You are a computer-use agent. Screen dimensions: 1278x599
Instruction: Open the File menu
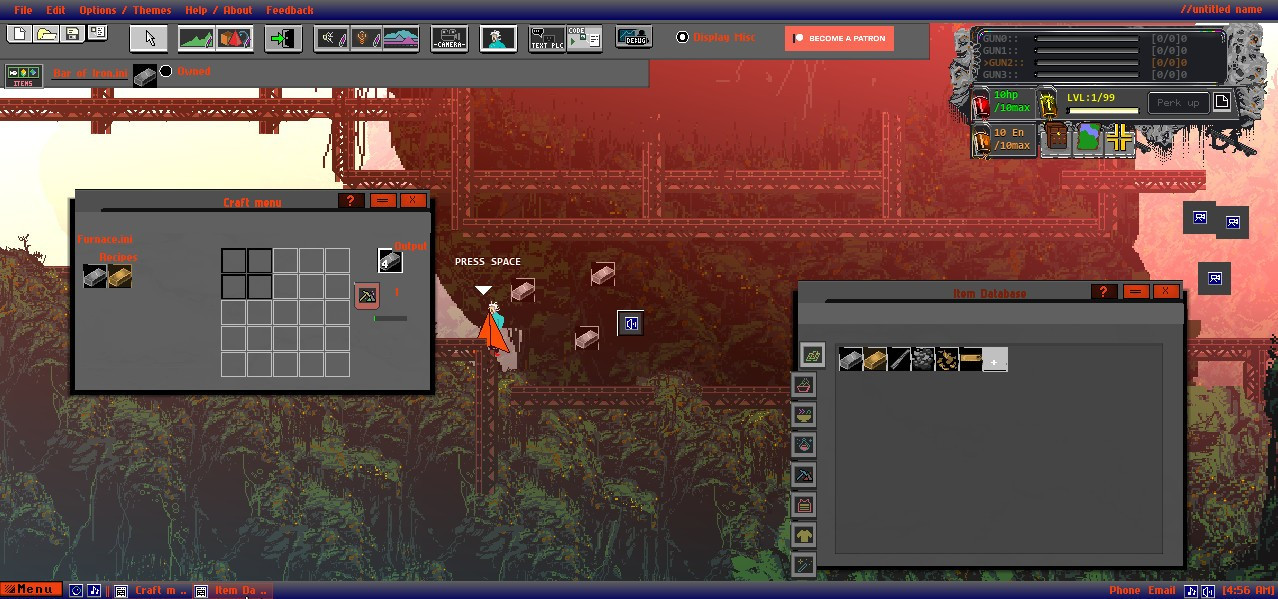click(23, 10)
